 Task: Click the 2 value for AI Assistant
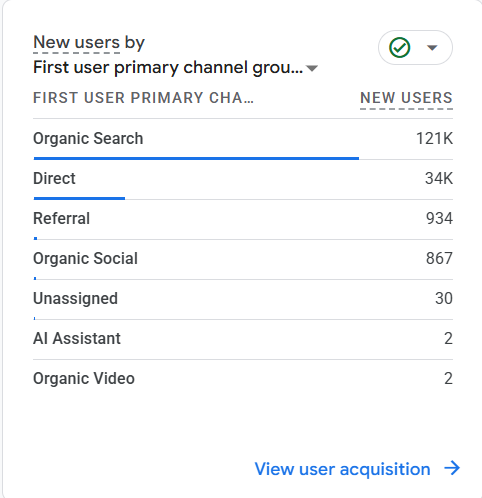click(x=449, y=338)
